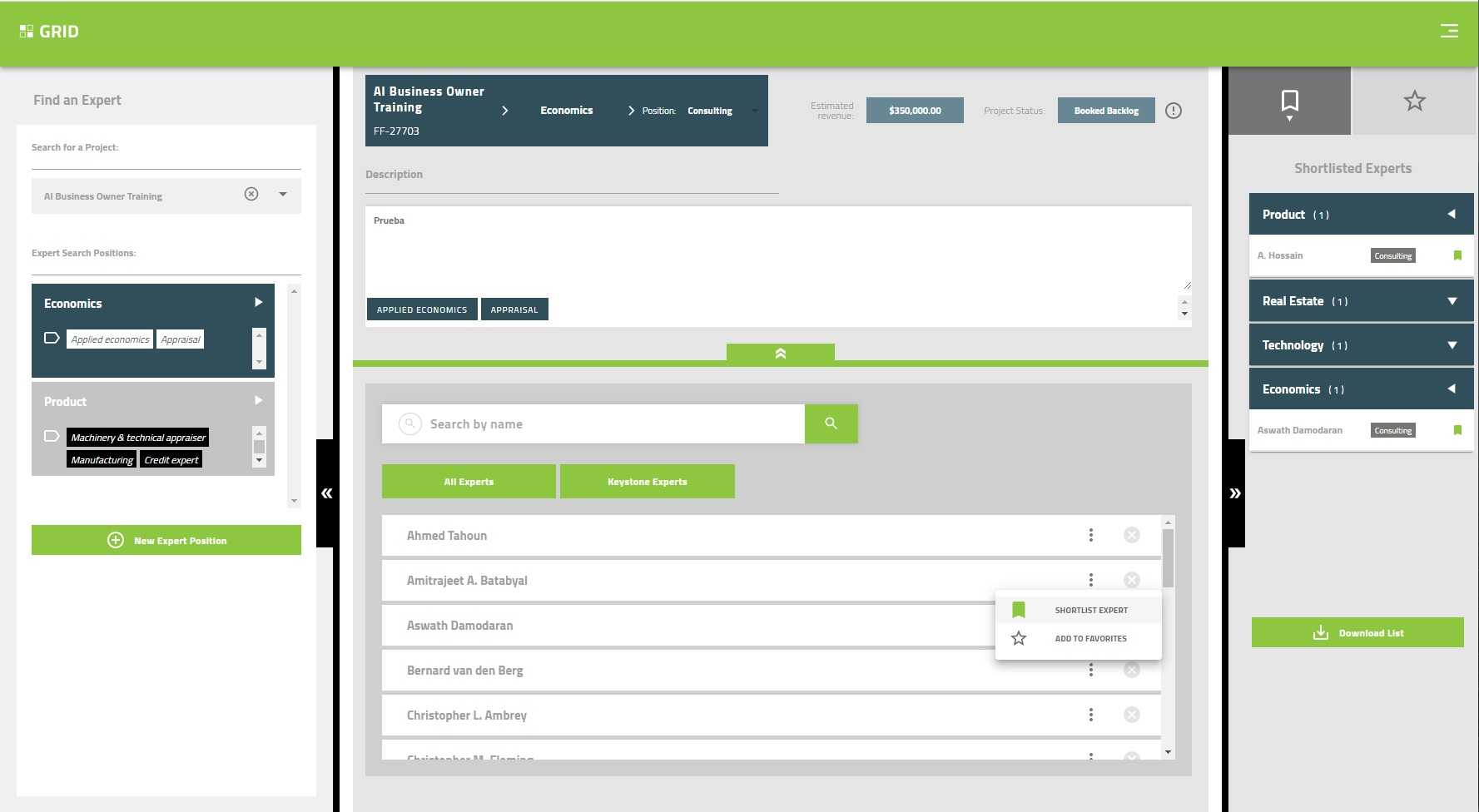This screenshot has height=812, width=1479.
Task: Clear the selected project in search field
Action: (x=251, y=194)
